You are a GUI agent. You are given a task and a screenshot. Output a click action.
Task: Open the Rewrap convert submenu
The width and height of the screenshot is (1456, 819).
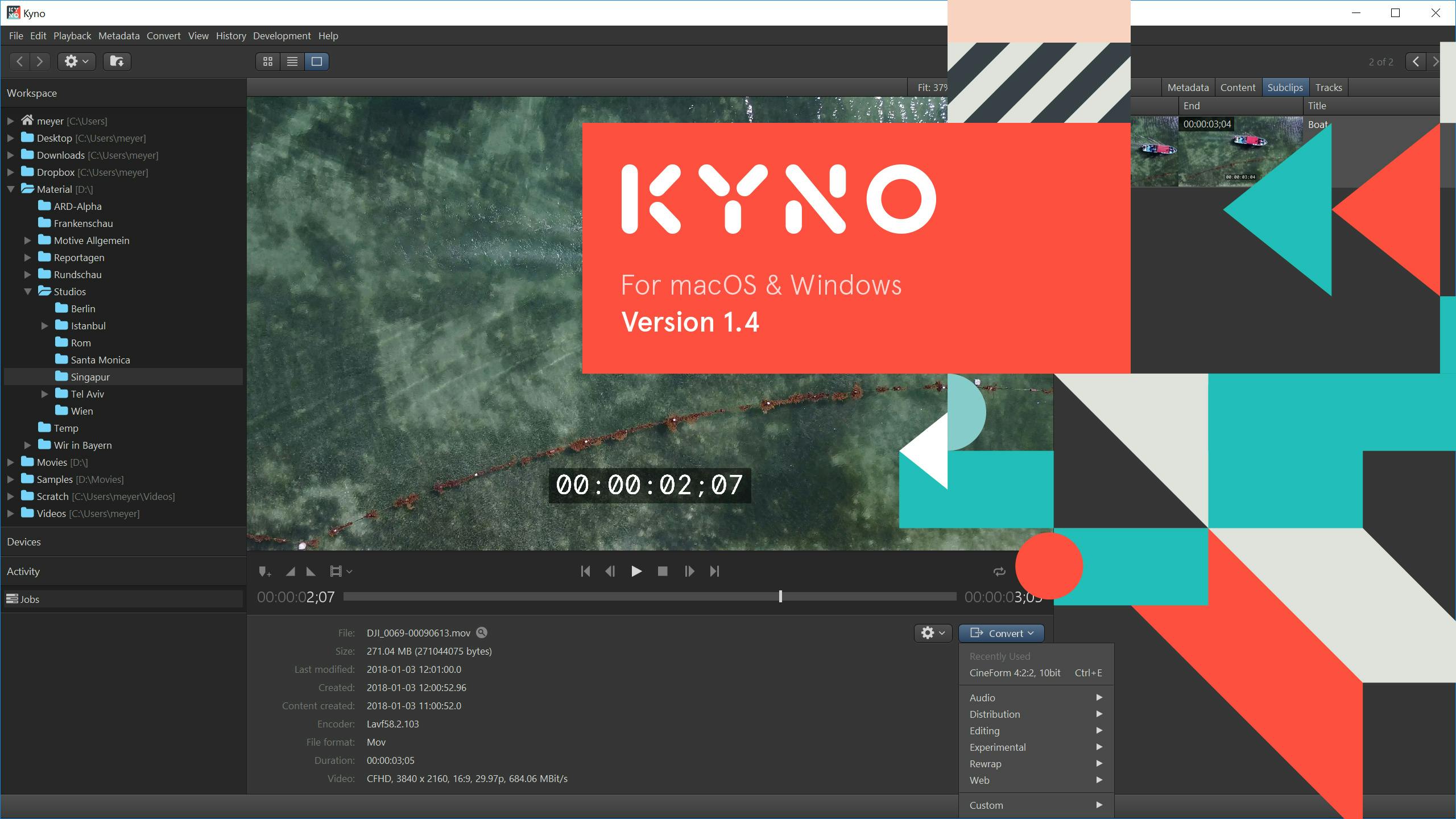tap(1036, 764)
